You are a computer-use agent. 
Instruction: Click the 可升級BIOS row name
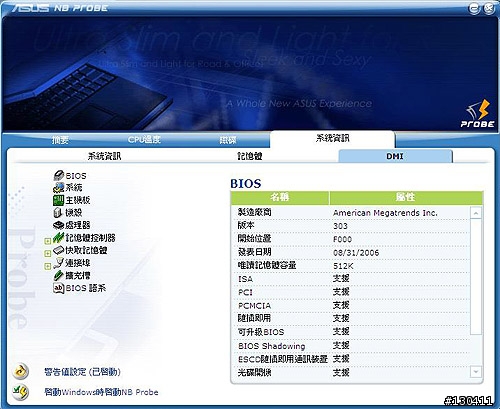[x=261, y=332]
